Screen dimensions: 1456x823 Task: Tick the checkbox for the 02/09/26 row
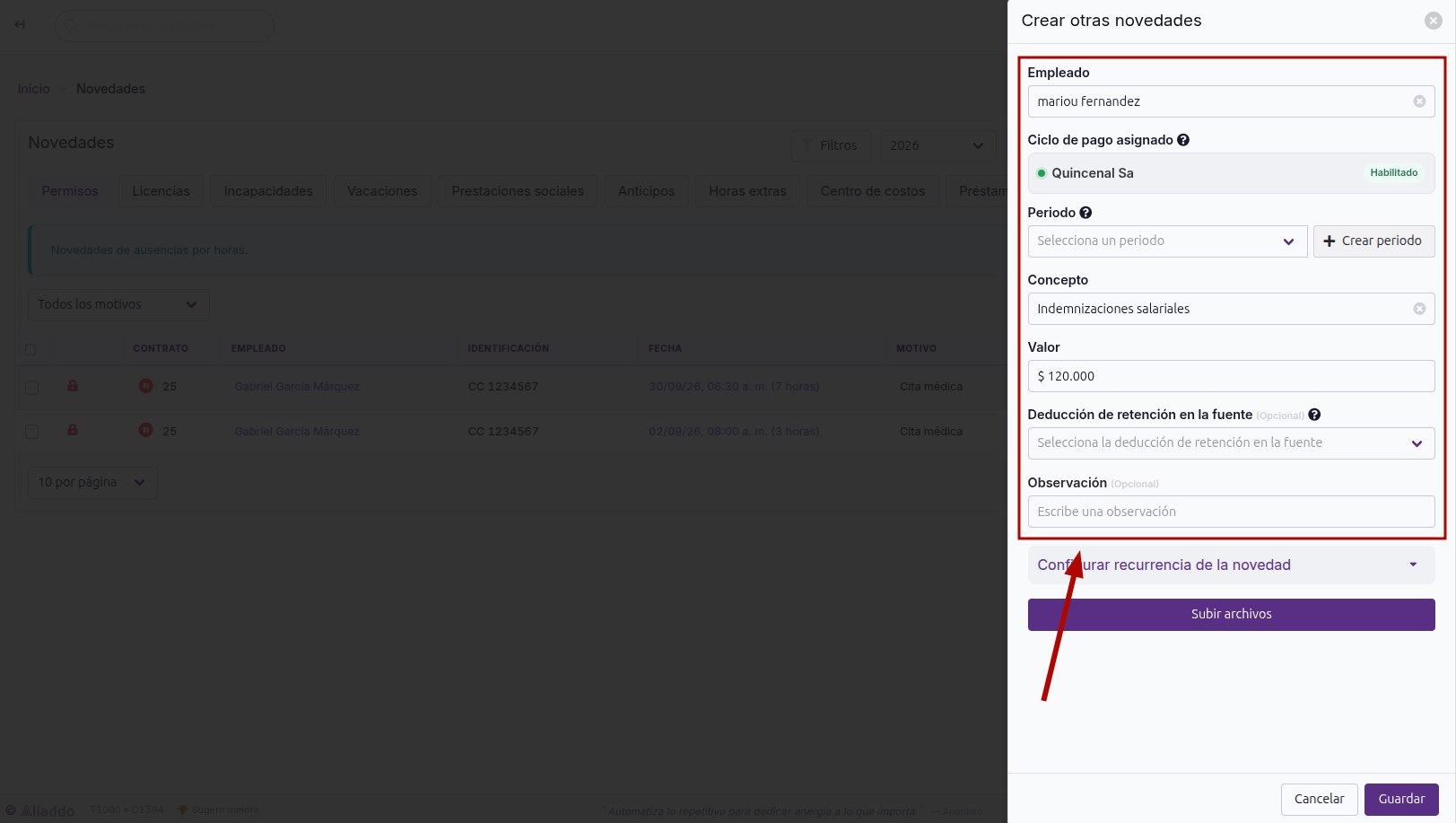(31, 432)
